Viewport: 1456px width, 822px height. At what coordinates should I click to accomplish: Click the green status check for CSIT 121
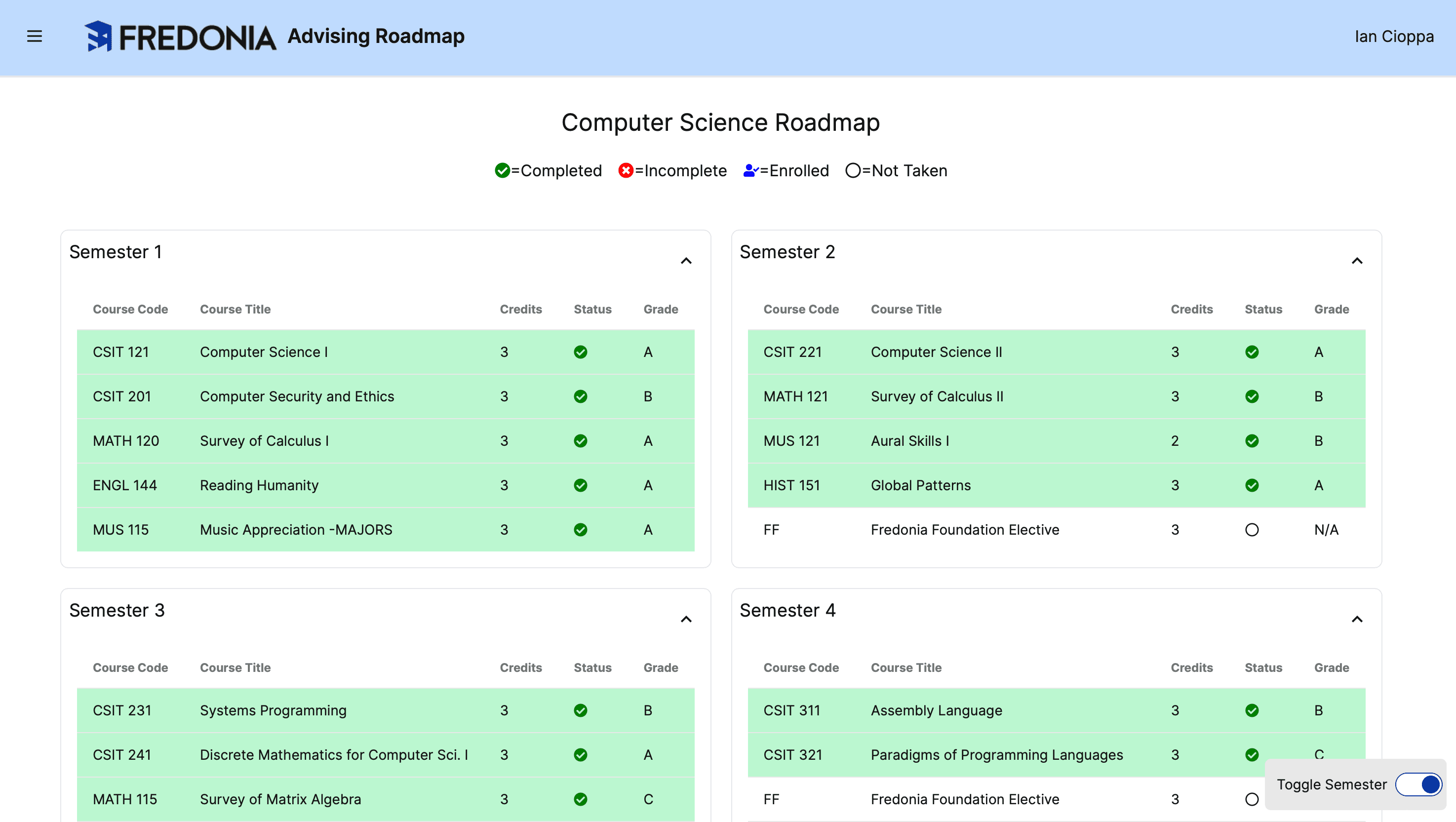pos(581,352)
